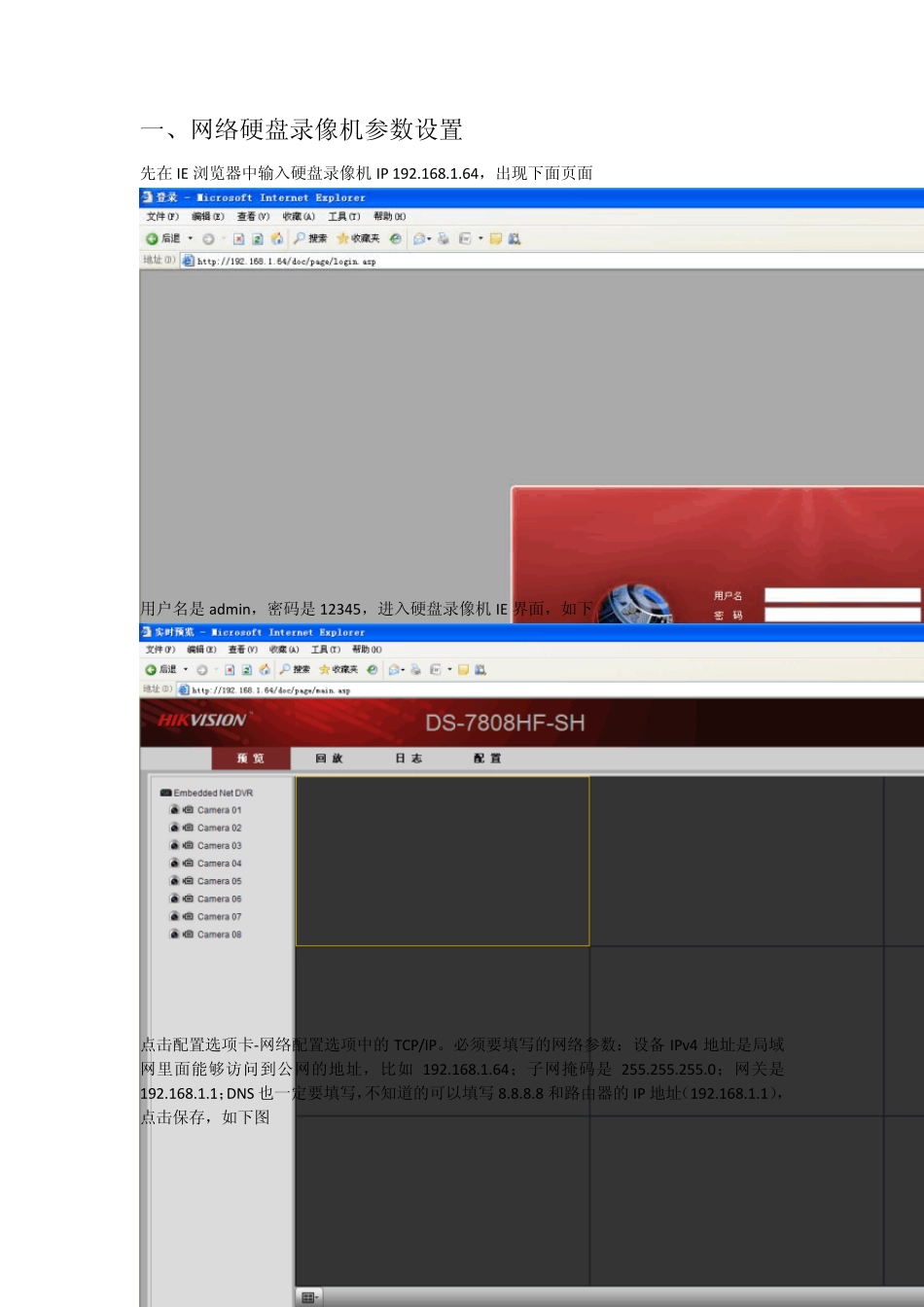The height and width of the screenshot is (1307, 924).
Task: Switch to the 配置 configuration tab
Action: point(487,759)
